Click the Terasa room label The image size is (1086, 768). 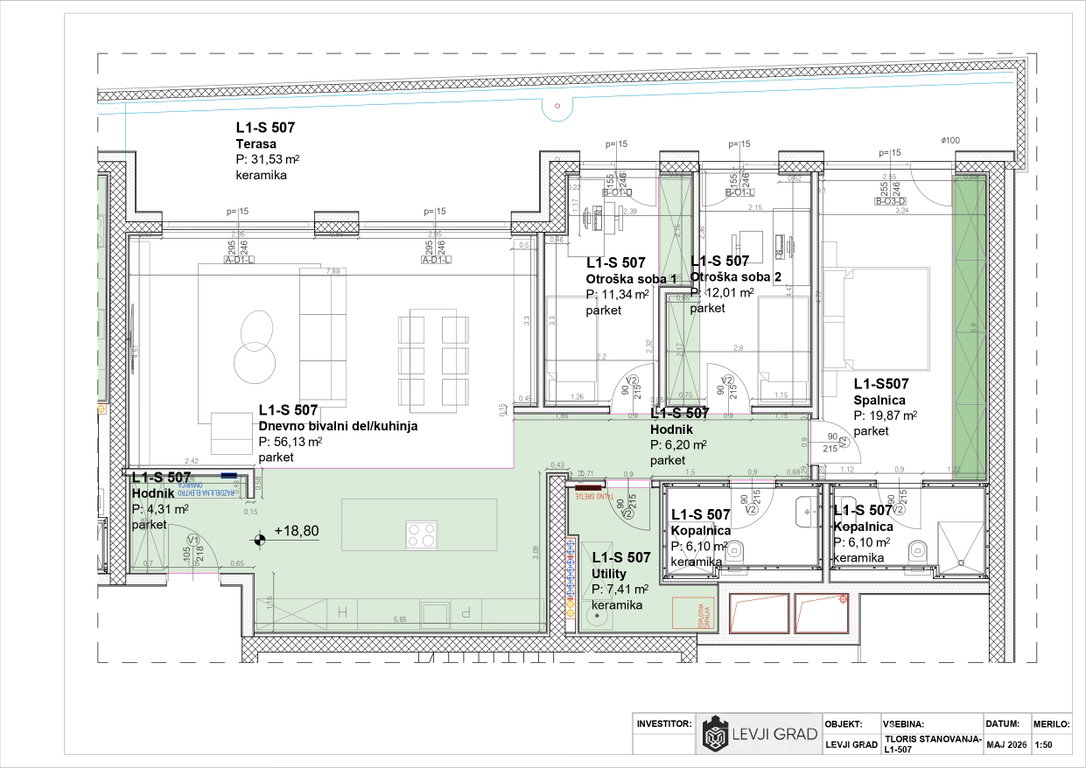pyautogui.click(x=256, y=144)
